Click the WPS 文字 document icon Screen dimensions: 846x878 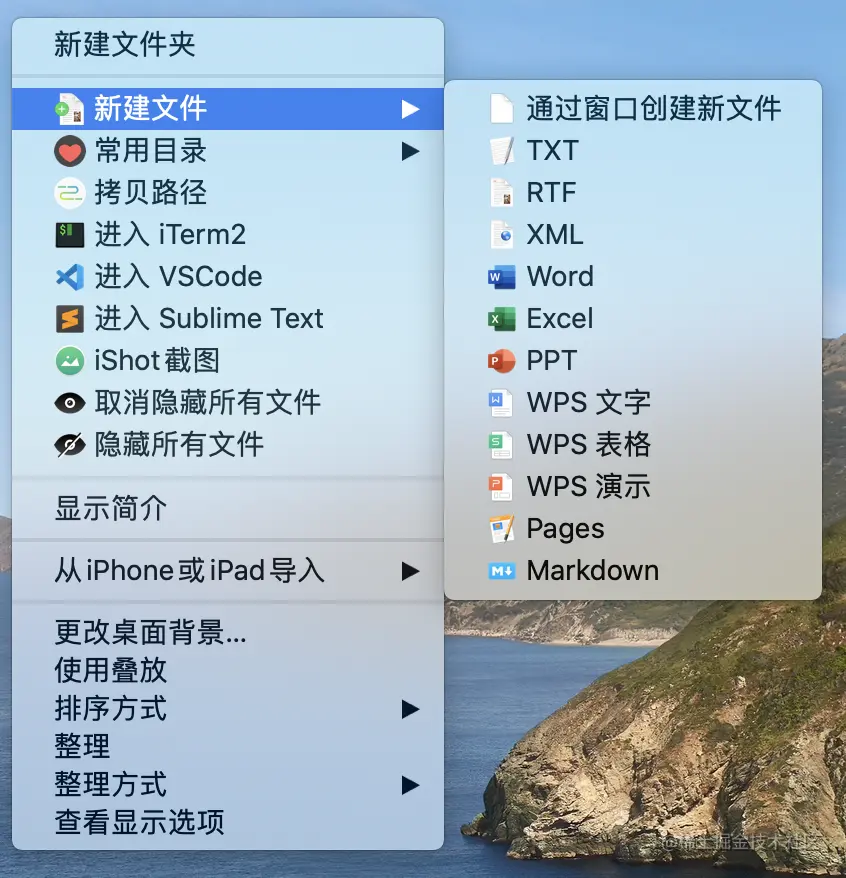click(x=501, y=403)
